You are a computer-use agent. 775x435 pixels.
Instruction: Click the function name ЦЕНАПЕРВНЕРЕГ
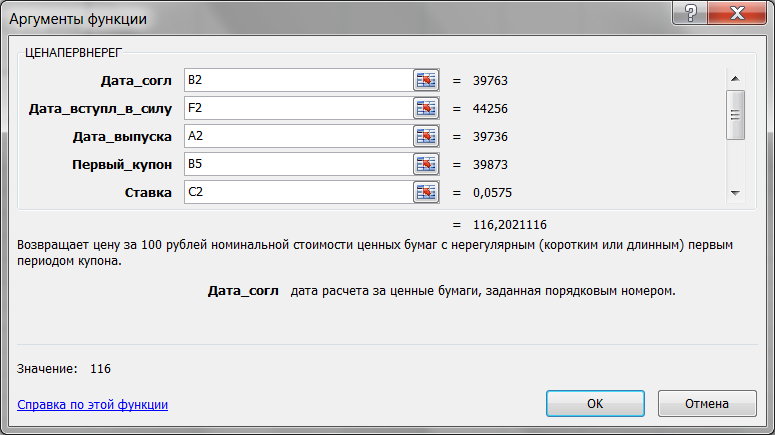click(x=73, y=53)
